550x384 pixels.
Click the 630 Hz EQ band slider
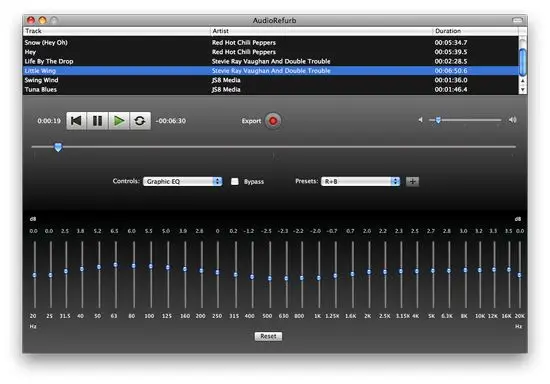coord(286,275)
